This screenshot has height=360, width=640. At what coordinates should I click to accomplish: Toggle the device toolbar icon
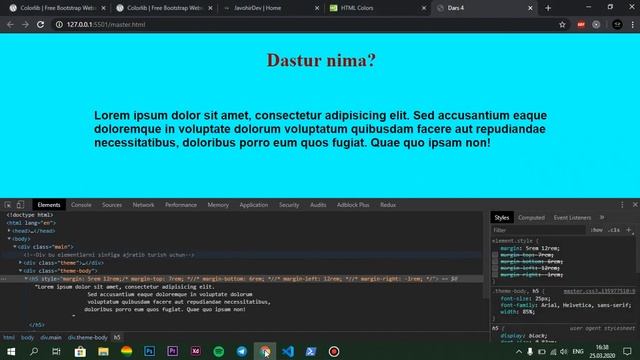20,205
